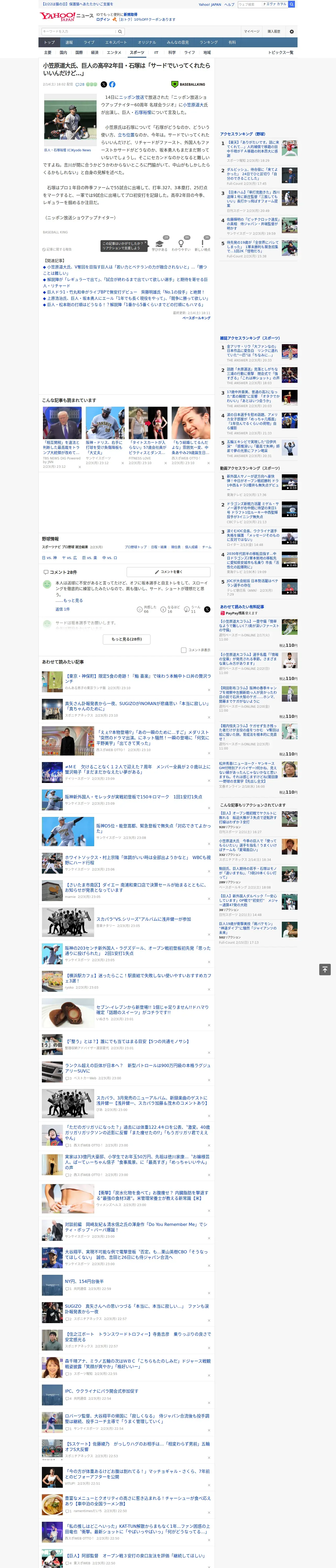
Task: Click the ウェブ検索 input field
Action: (250, 4)
